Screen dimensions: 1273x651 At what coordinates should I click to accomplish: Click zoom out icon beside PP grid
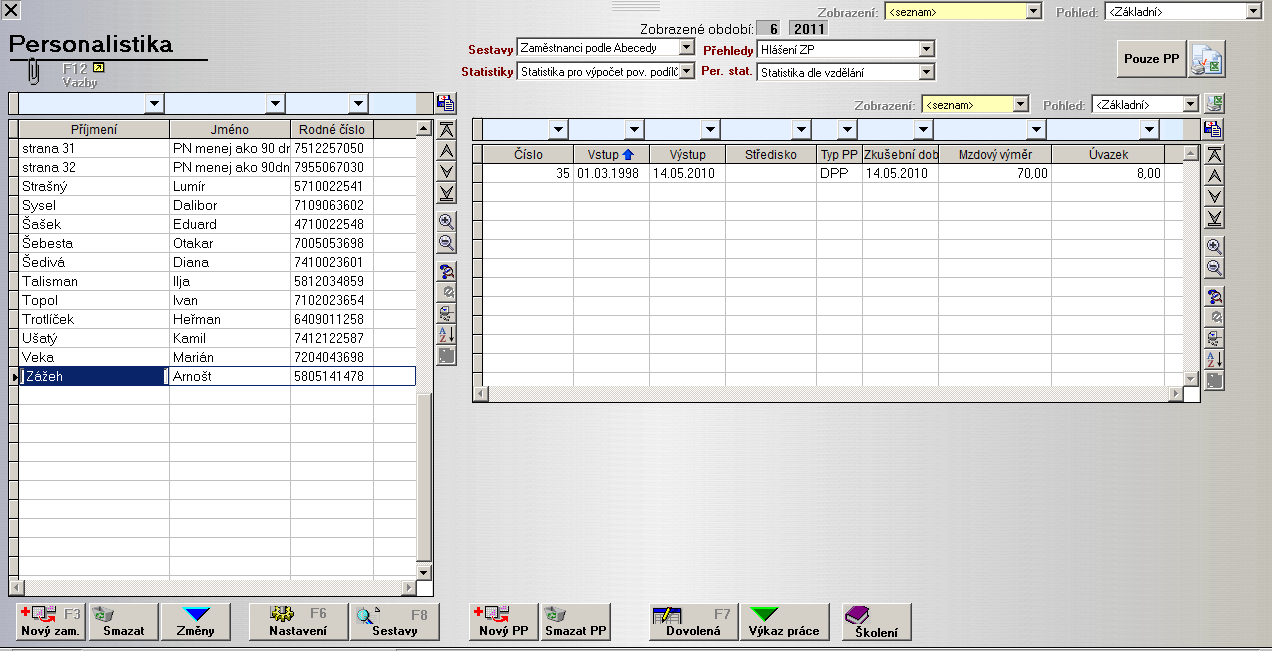(1214, 268)
